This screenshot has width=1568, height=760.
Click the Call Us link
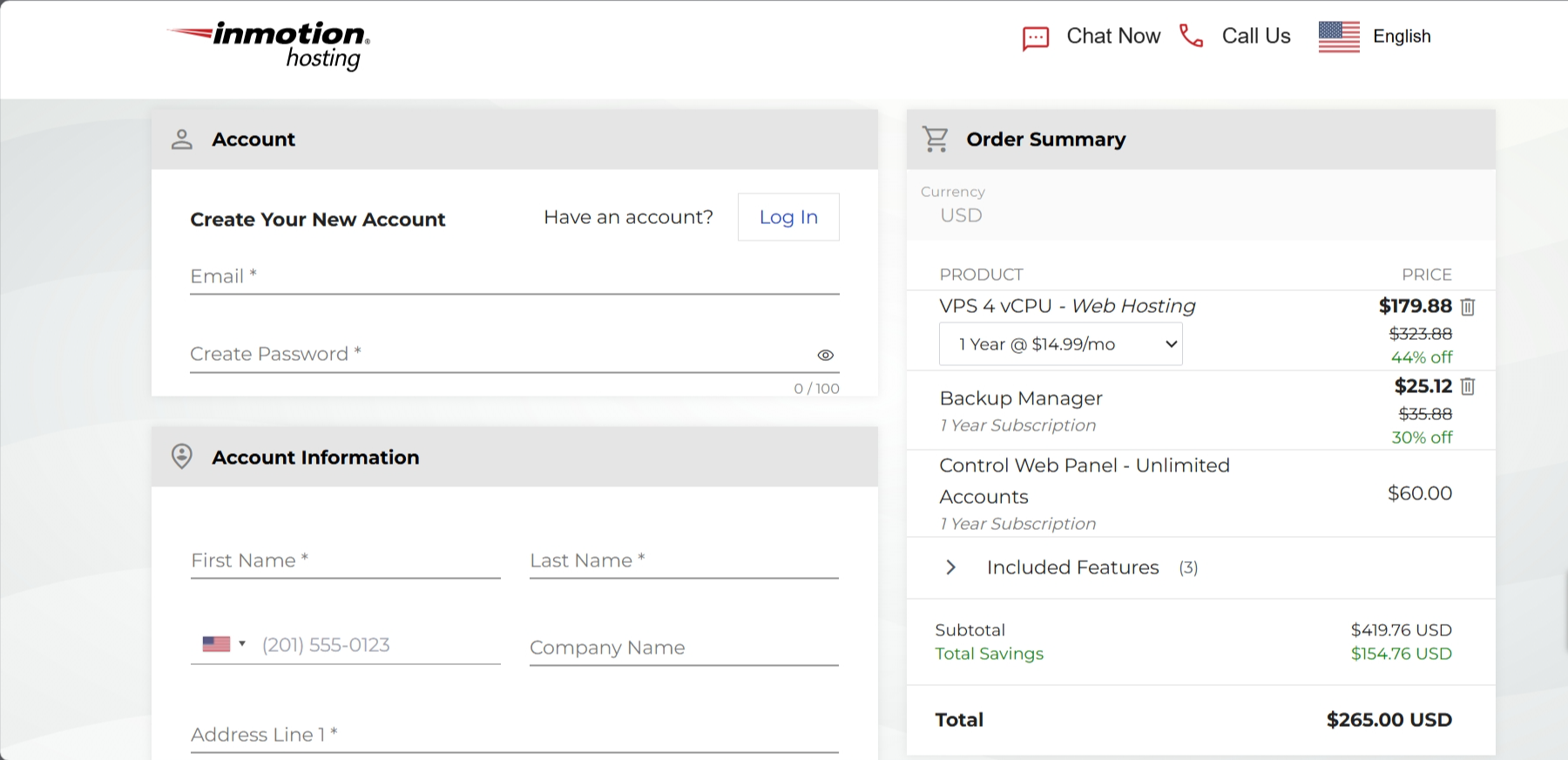(x=1256, y=36)
